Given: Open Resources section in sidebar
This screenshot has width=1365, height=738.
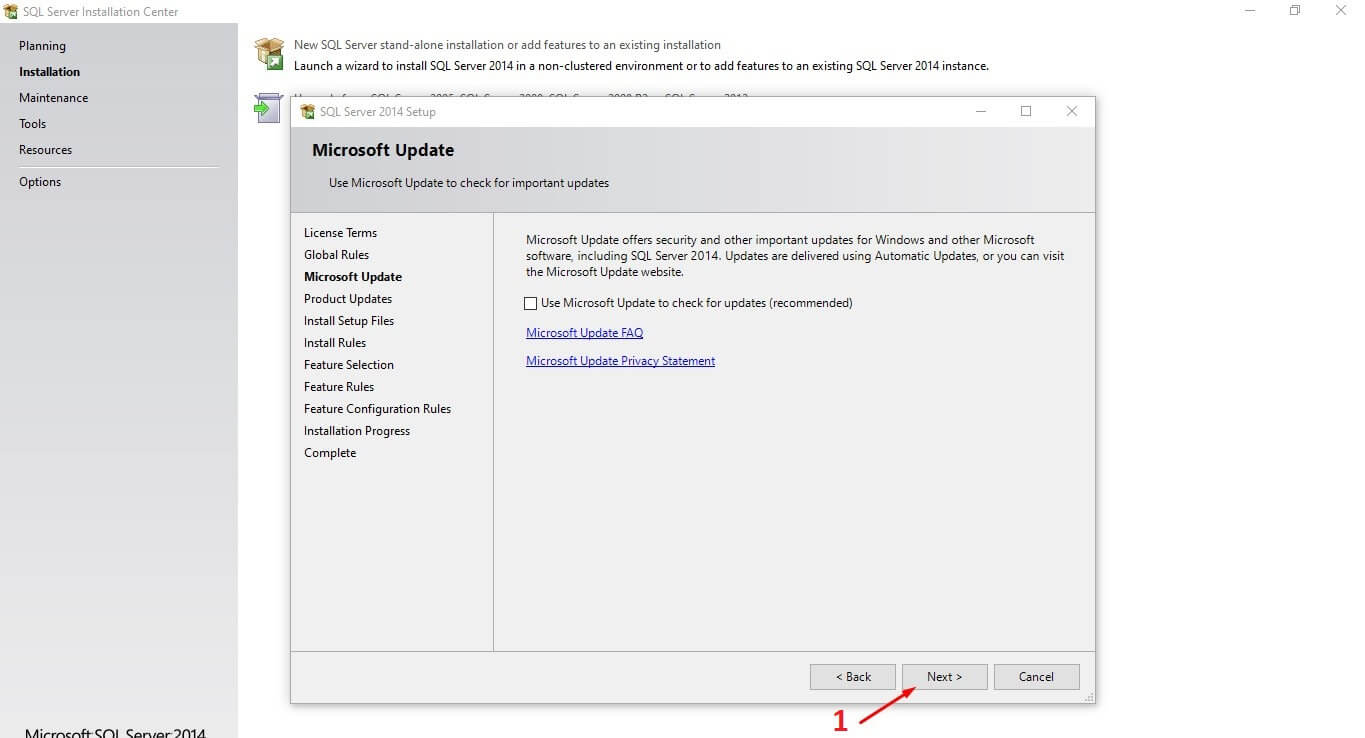Looking at the screenshot, I should [45, 150].
